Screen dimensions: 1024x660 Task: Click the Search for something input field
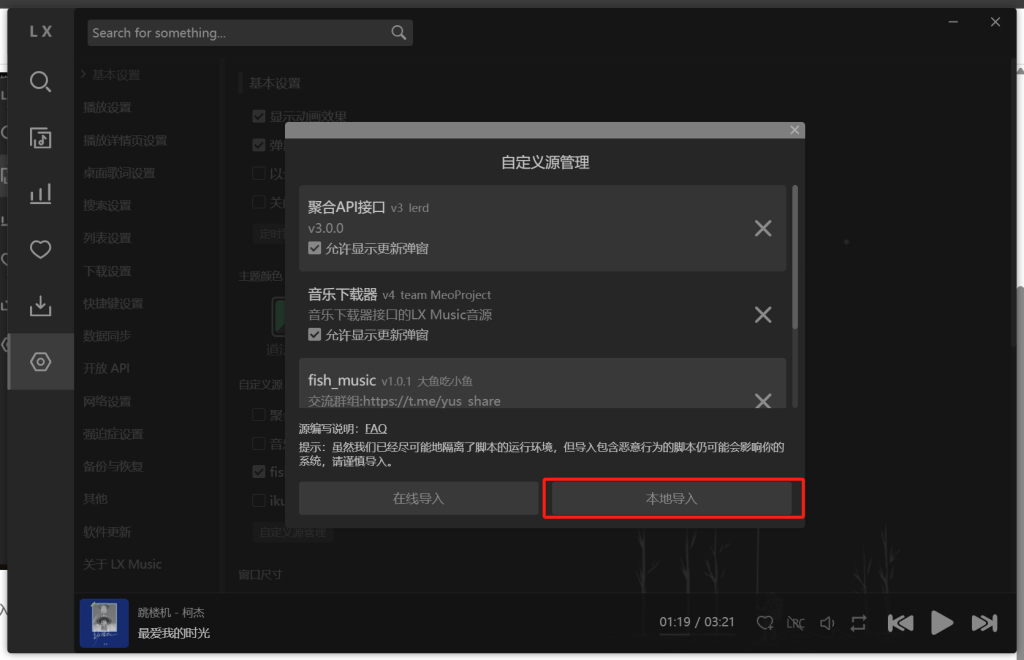238,33
